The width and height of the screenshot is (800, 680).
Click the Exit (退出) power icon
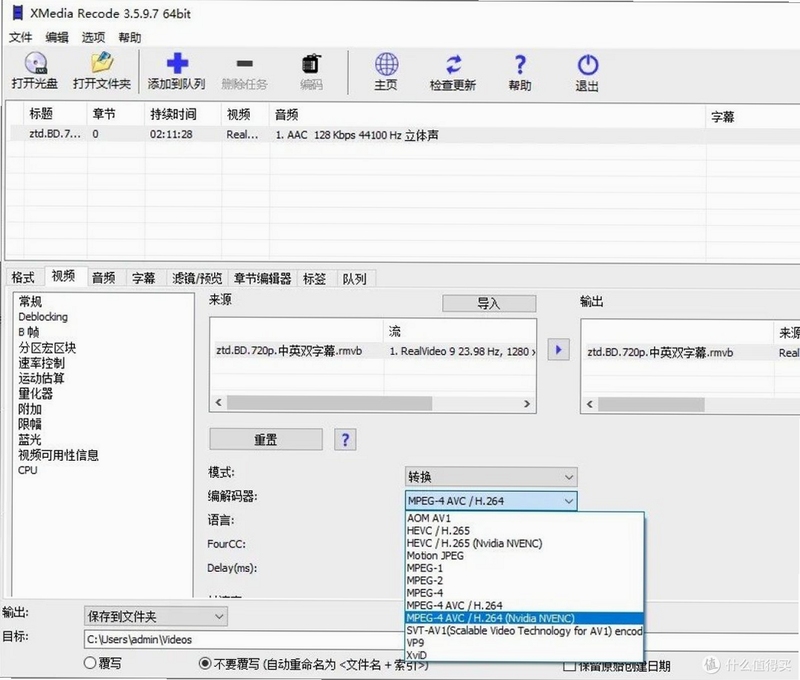[587, 65]
